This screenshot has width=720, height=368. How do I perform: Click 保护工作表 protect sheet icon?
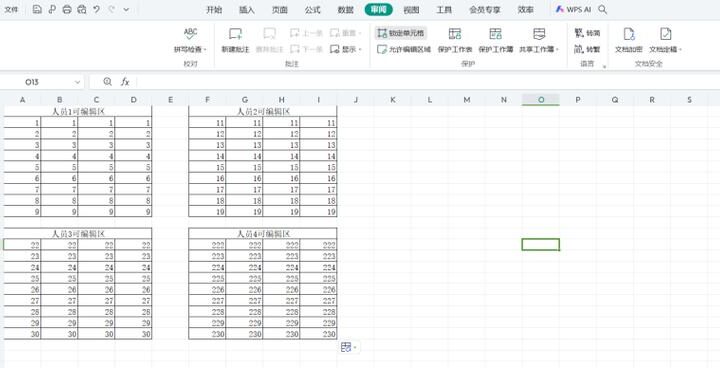(455, 34)
